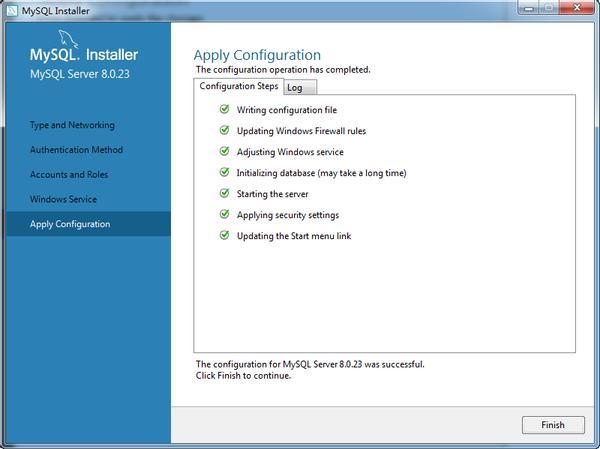Viewport: 600px width, 449px height.
Task: Click green check beside Writing configuration file
Action: [224, 109]
